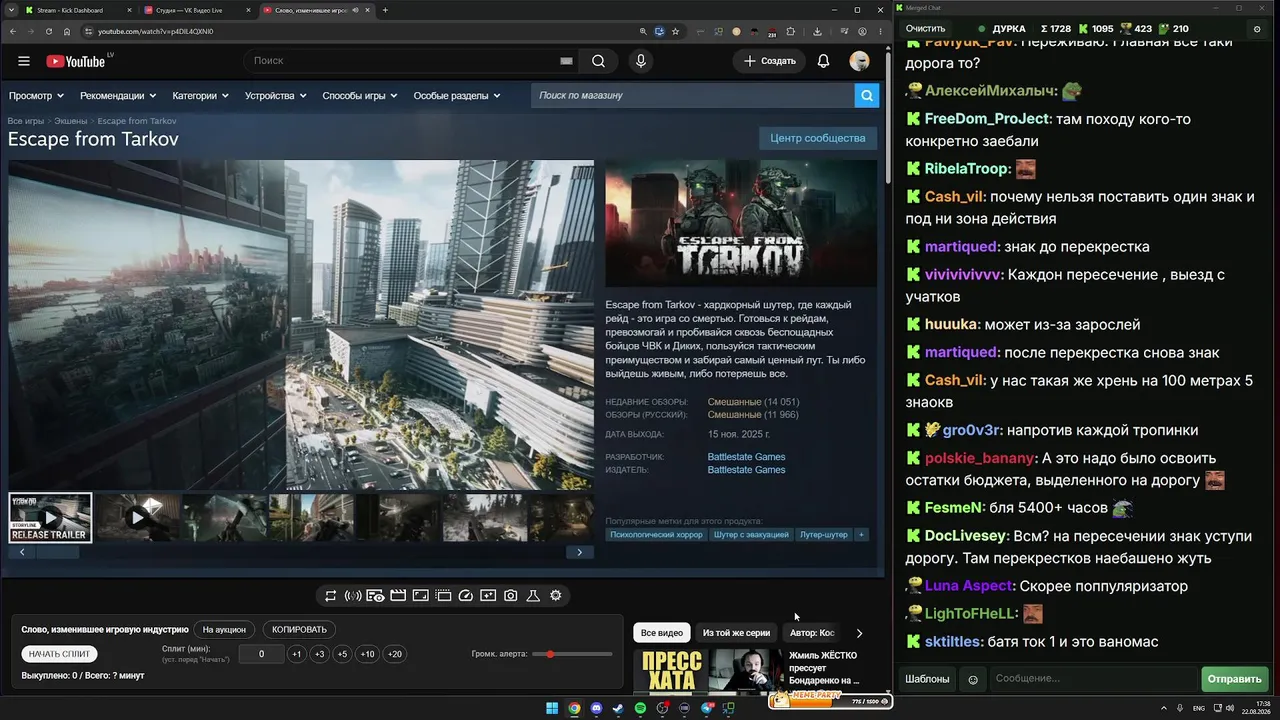Screen dimensions: 1280x720
Task: Click the КОПИРОВАТЬ button
Action: tap(299, 630)
